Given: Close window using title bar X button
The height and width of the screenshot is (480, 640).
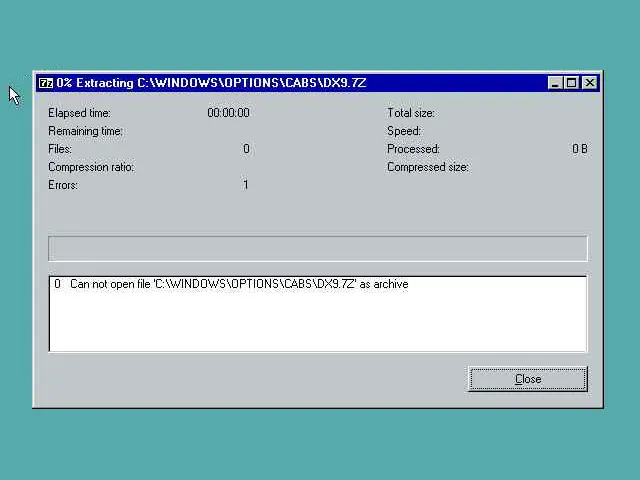Looking at the screenshot, I should 589,83.
